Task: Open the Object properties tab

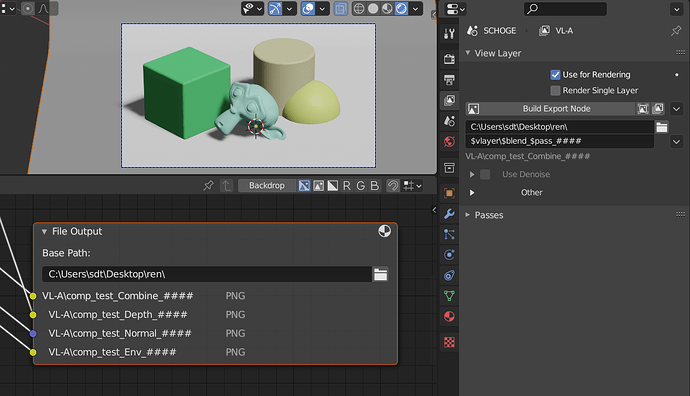Action: click(x=449, y=193)
